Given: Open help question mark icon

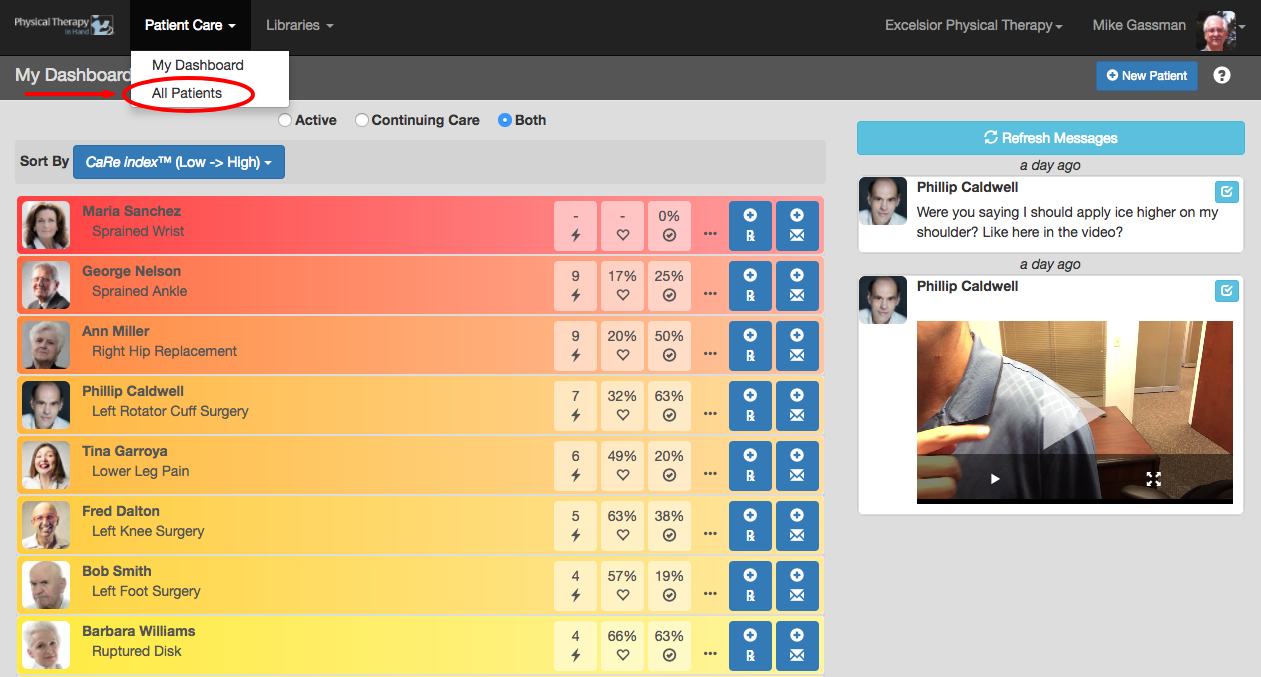Looking at the screenshot, I should [x=1221, y=75].
